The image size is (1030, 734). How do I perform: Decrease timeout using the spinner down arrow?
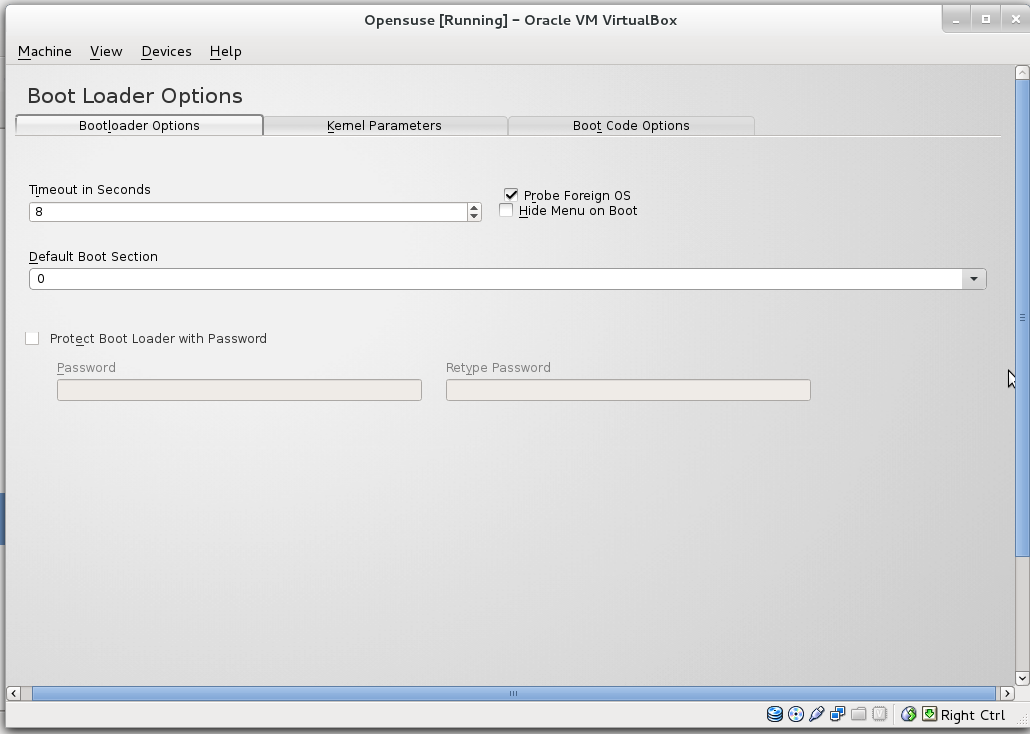tap(472, 216)
